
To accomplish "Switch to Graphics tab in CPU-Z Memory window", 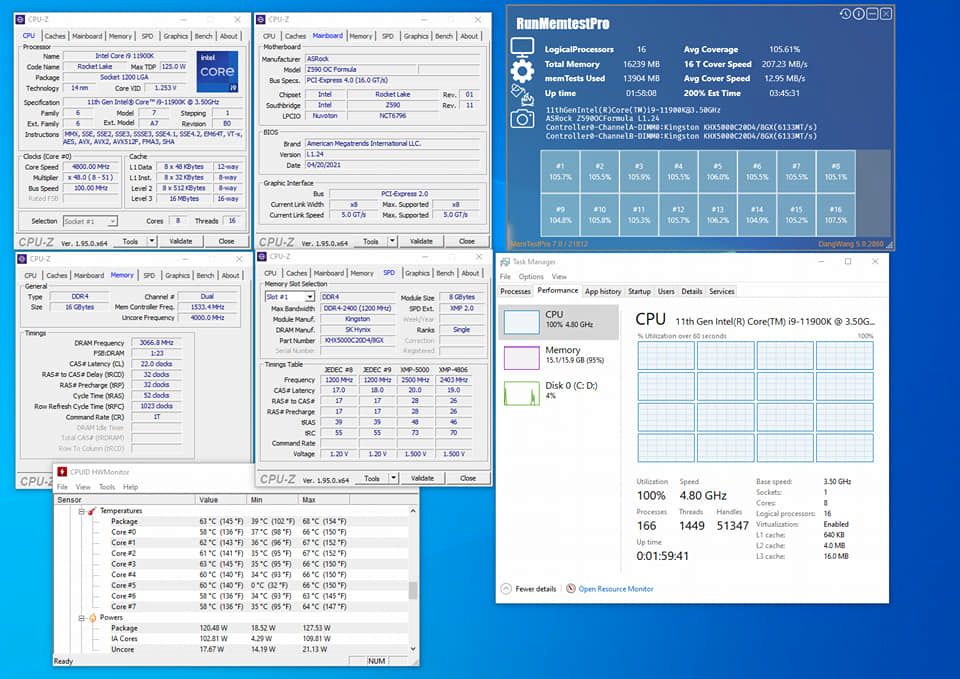I will [x=178, y=276].
